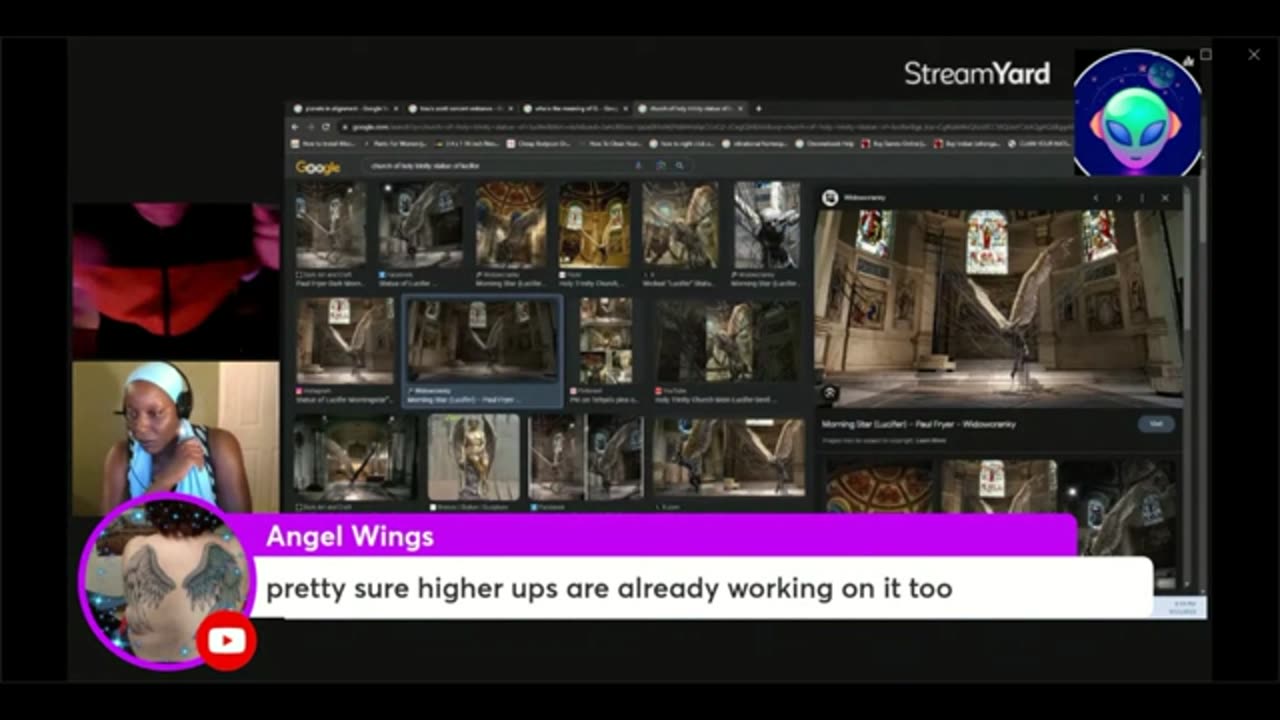The image size is (1280, 720).
Task: Submit search with the magnifier icon
Action: click(x=679, y=166)
